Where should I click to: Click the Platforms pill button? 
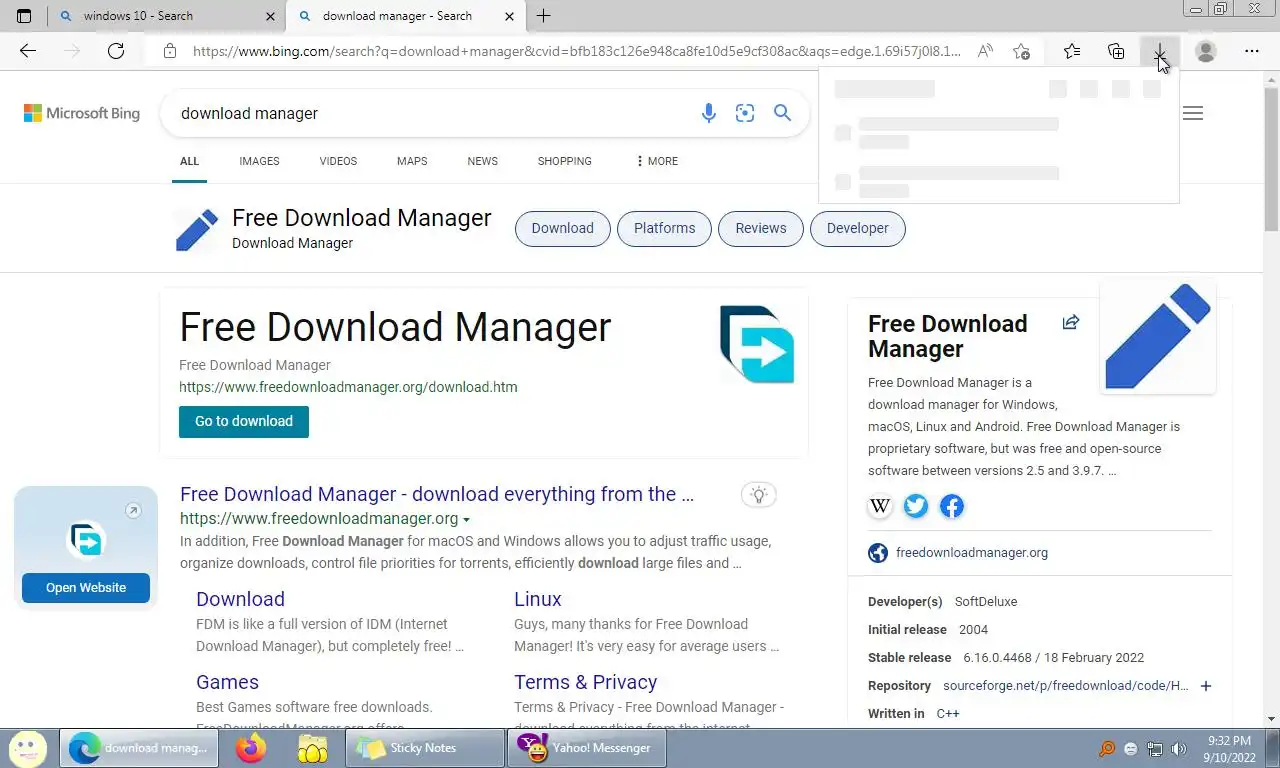click(x=664, y=228)
